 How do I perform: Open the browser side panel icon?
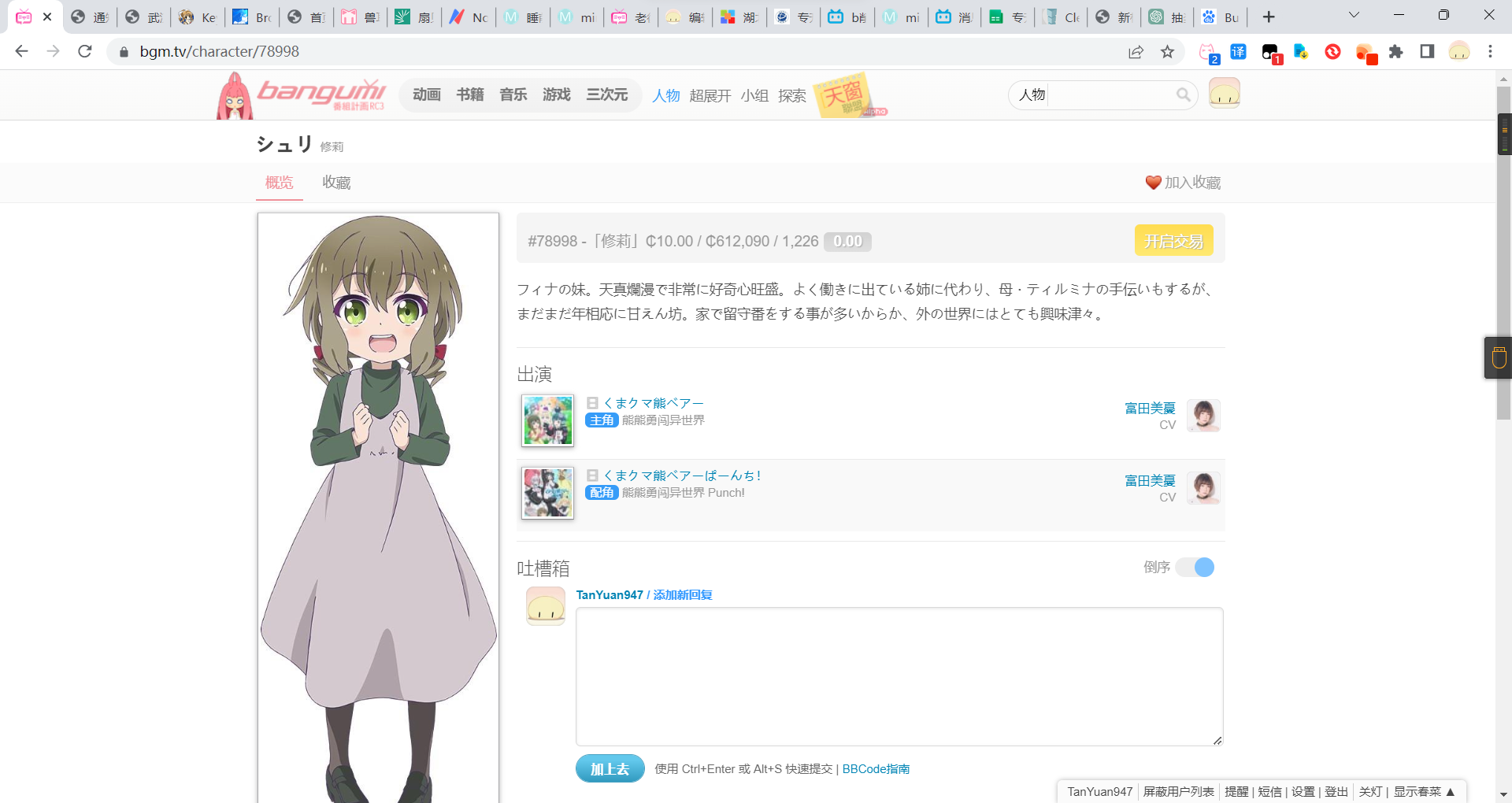[x=1427, y=52]
